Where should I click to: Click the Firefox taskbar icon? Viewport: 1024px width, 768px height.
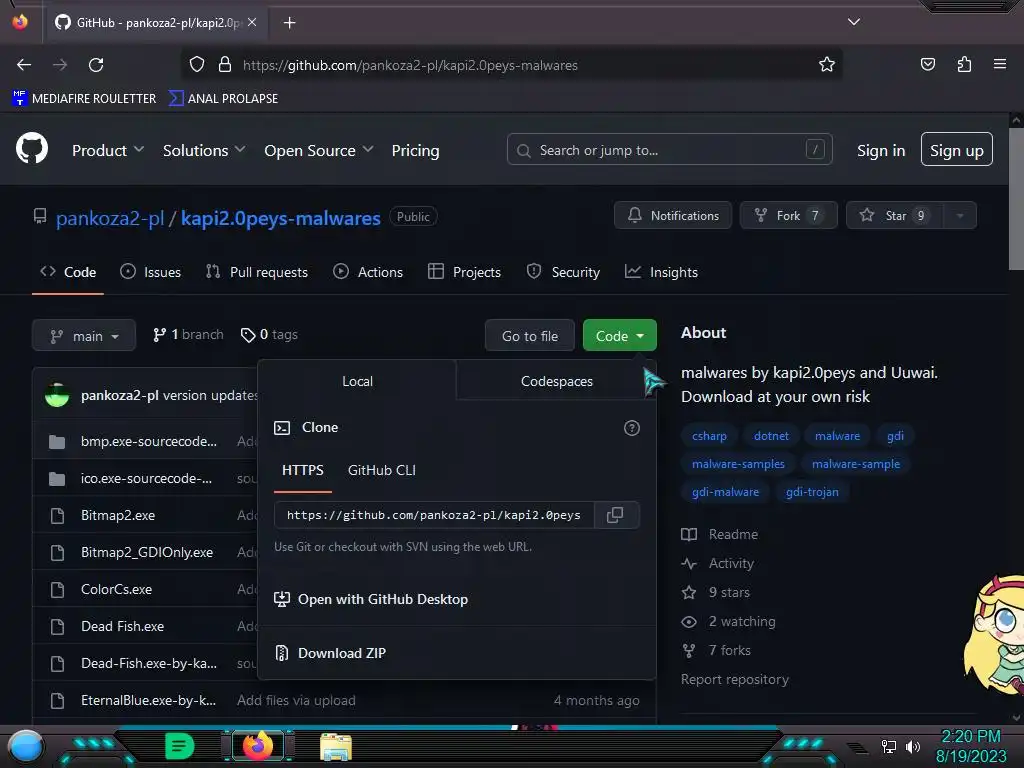[x=258, y=745]
